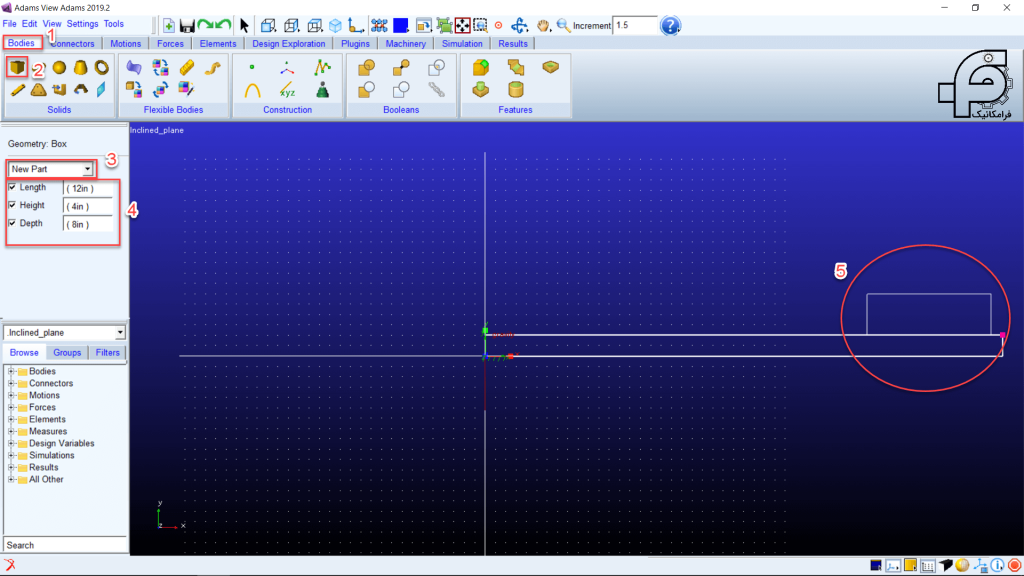Click the construction Point tool

[252, 67]
